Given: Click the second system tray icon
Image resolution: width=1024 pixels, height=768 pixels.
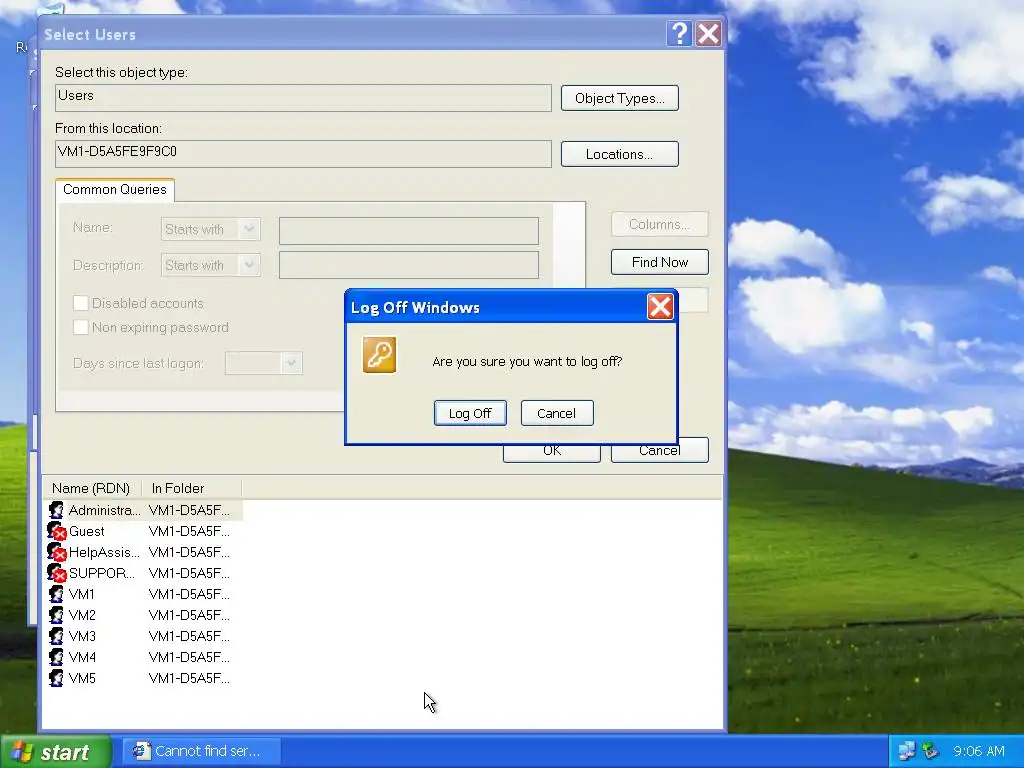Looking at the screenshot, I should tap(930, 751).
